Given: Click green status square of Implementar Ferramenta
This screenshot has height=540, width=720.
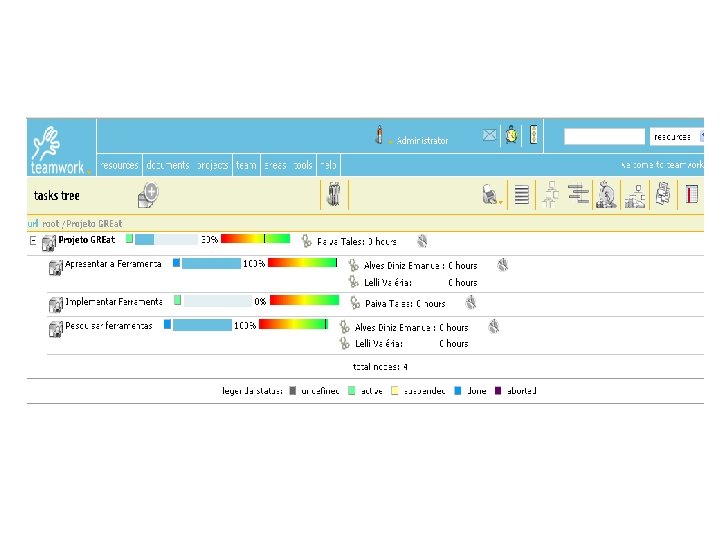Looking at the screenshot, I should pyautogui.click(x=178, y=300).
